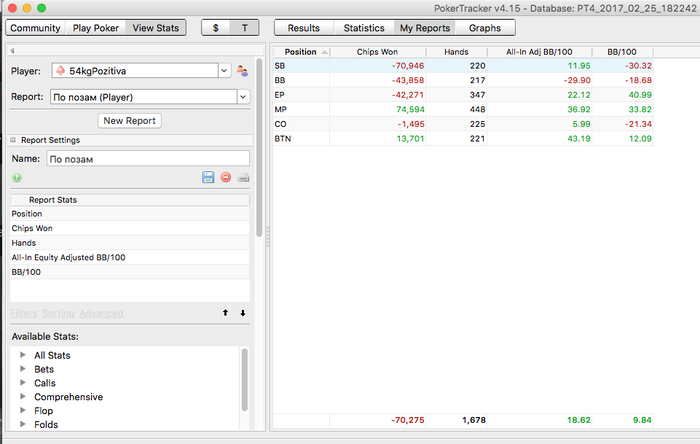
Task: Move stat down with the down arrow
Action: (243, 313)
